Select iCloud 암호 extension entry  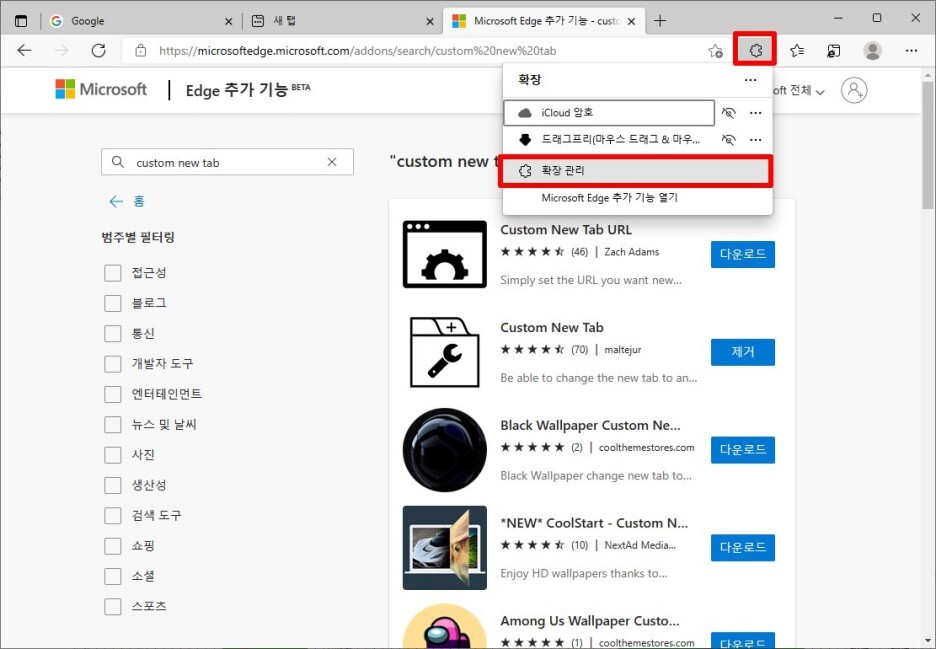pos(609,113)
